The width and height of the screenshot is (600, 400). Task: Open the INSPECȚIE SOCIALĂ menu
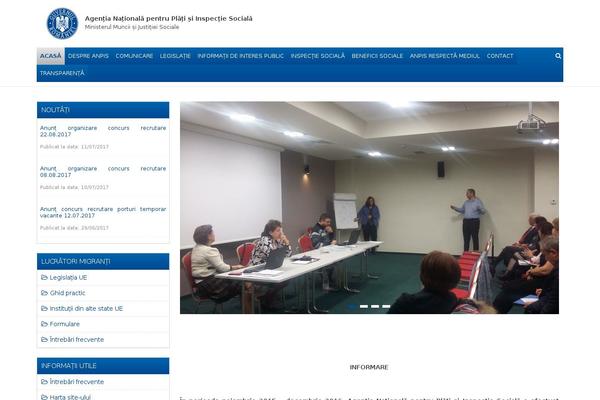point(318,56)
